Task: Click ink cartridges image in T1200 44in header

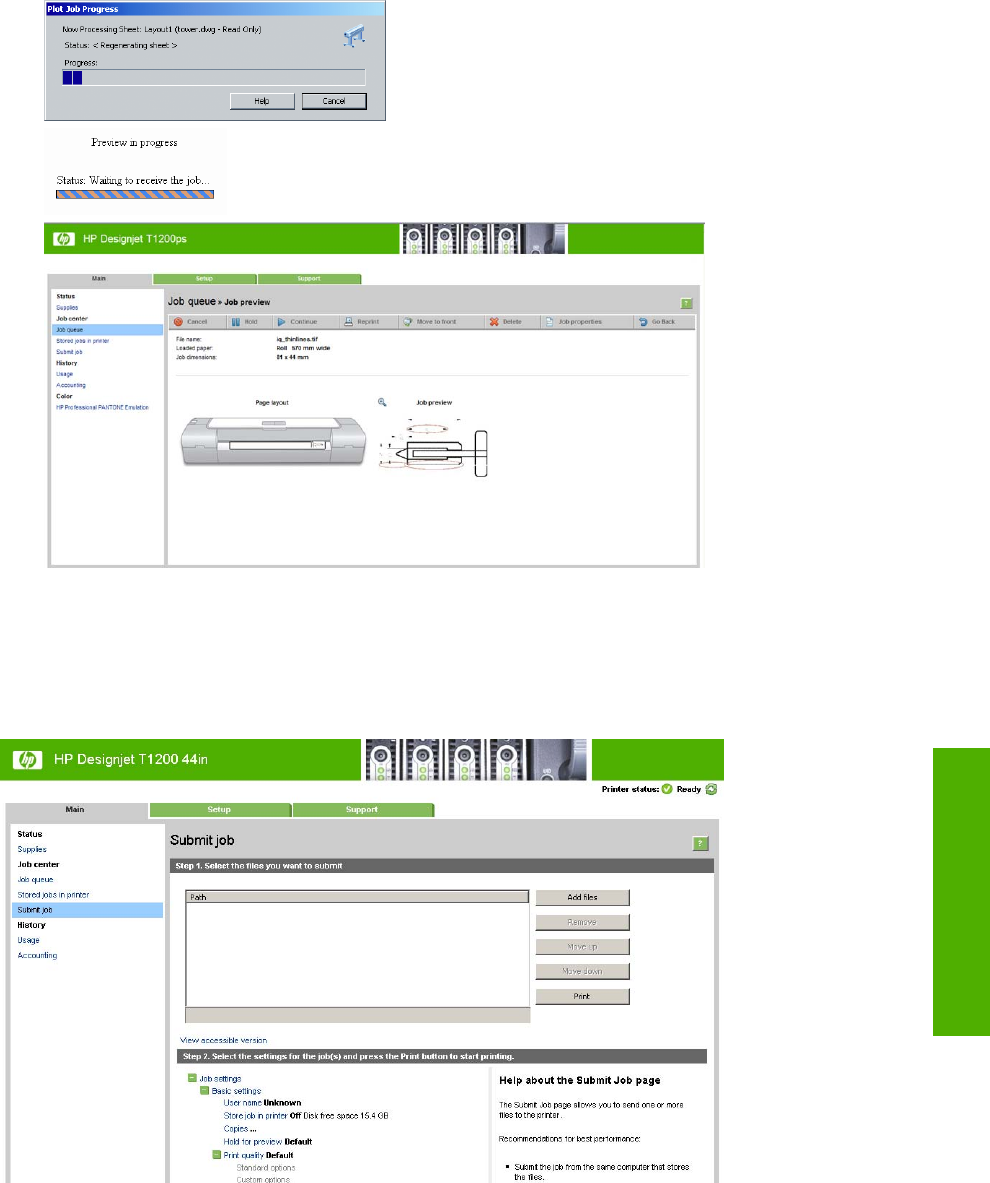Action: [x=476, y=760]
